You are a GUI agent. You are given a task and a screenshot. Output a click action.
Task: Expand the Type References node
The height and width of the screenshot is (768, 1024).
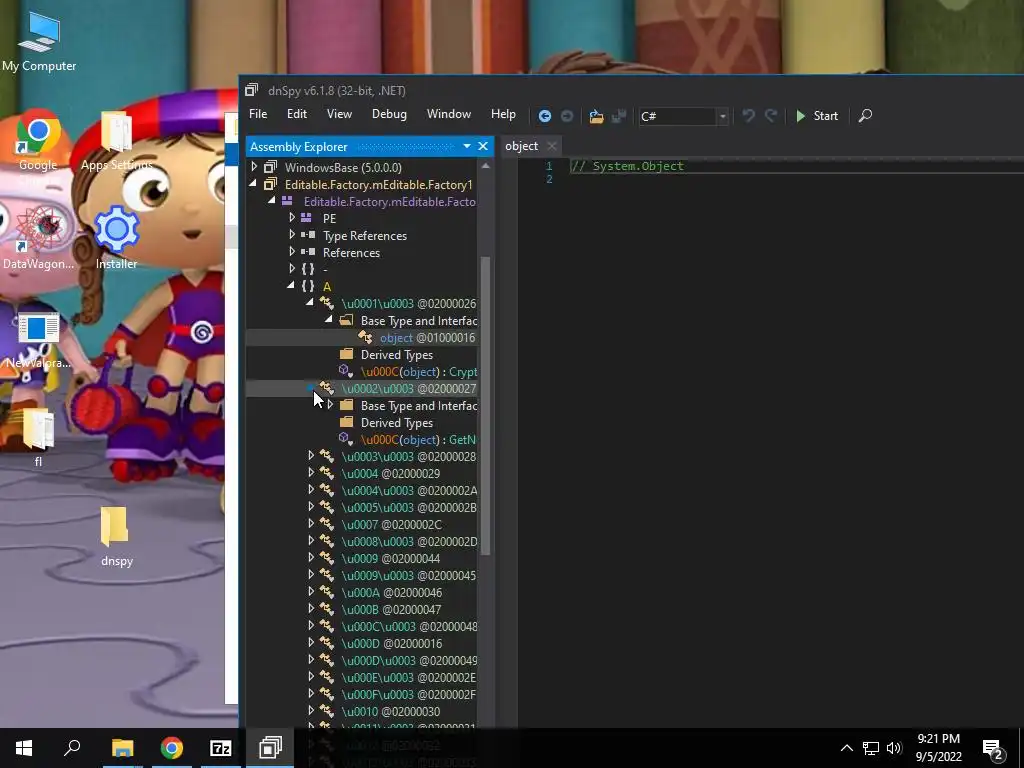292,235
